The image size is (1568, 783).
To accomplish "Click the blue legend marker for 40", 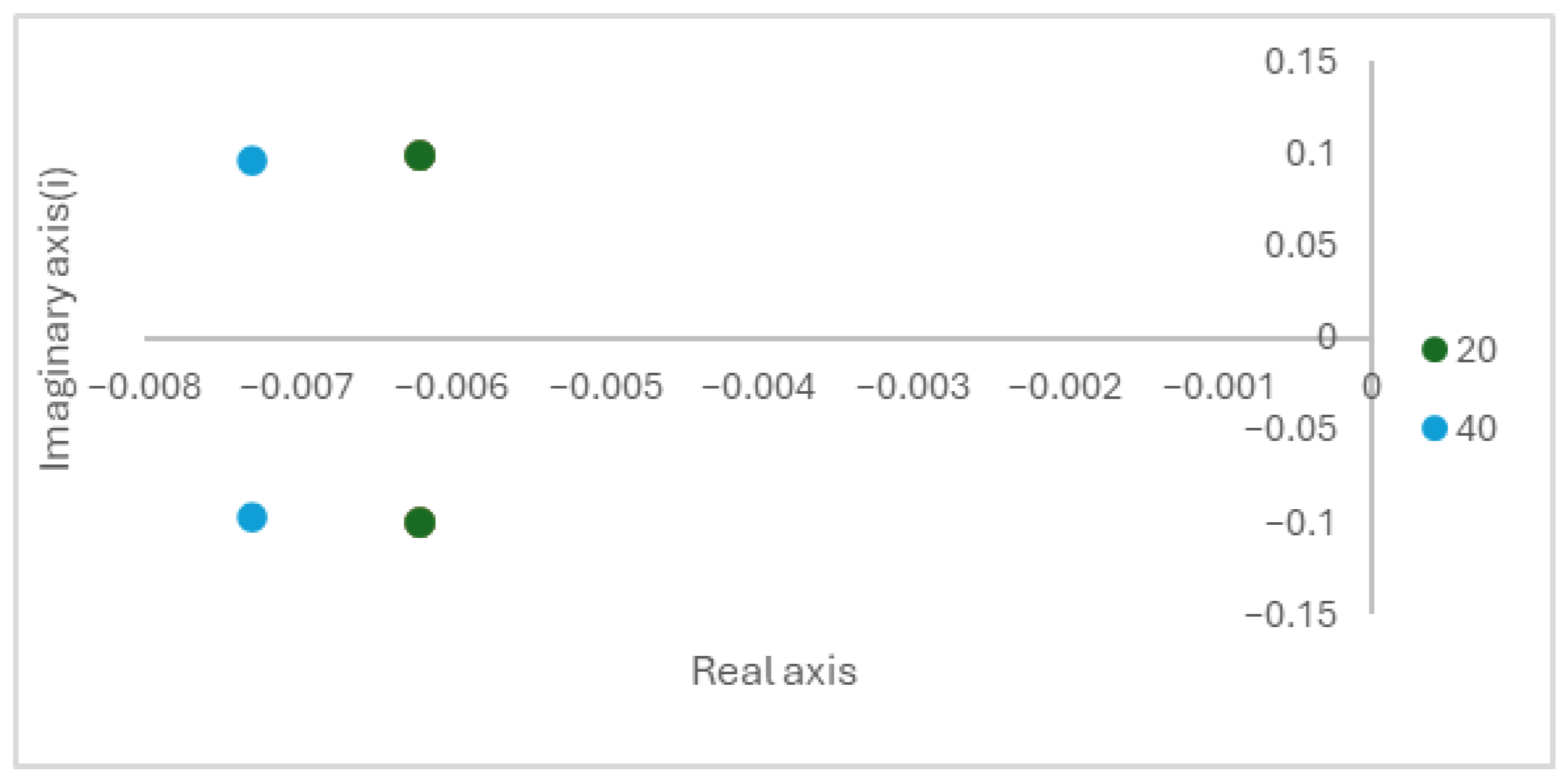I will click(1434, 429).
